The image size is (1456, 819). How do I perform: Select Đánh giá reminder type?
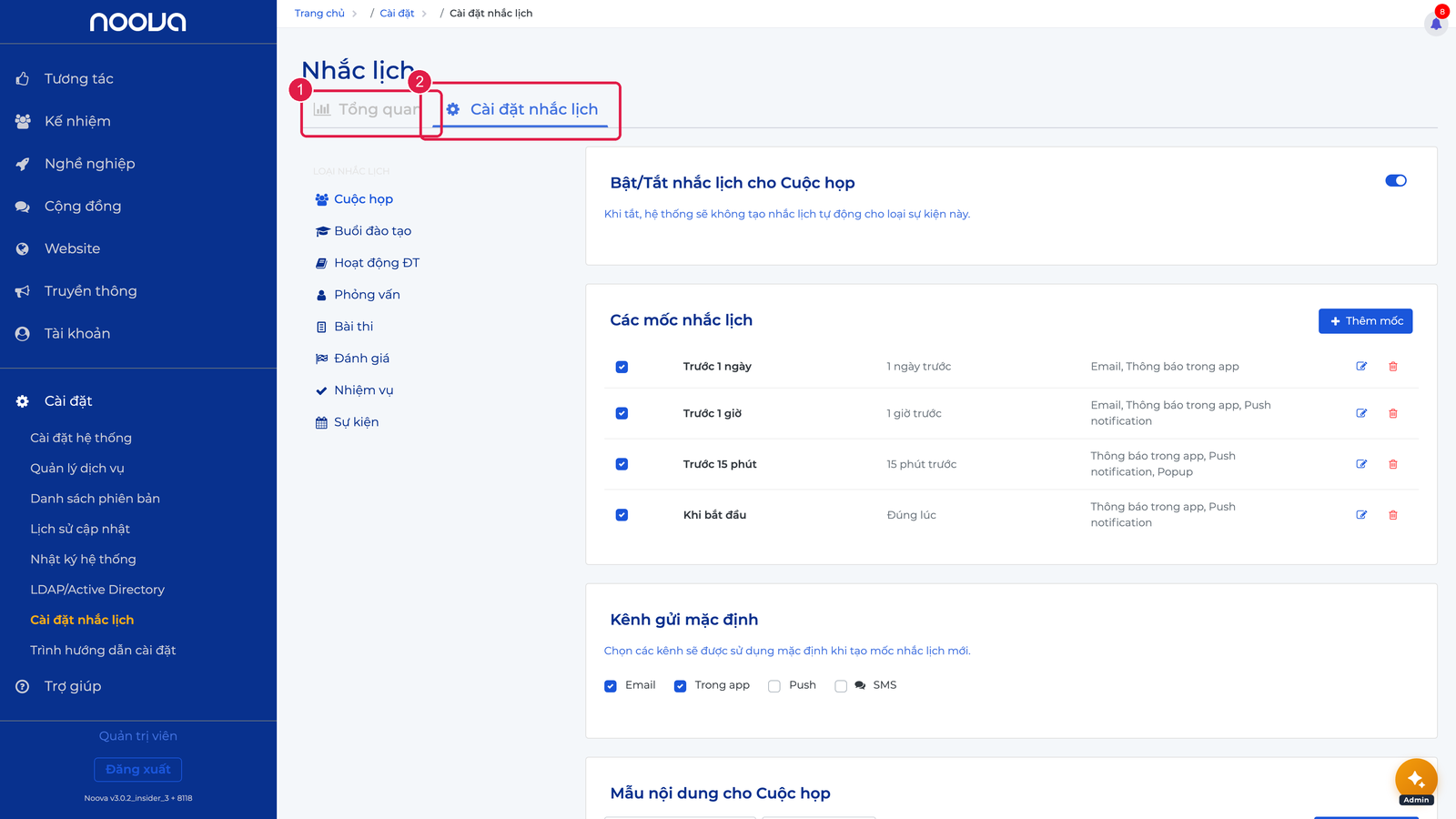[352, 359]
